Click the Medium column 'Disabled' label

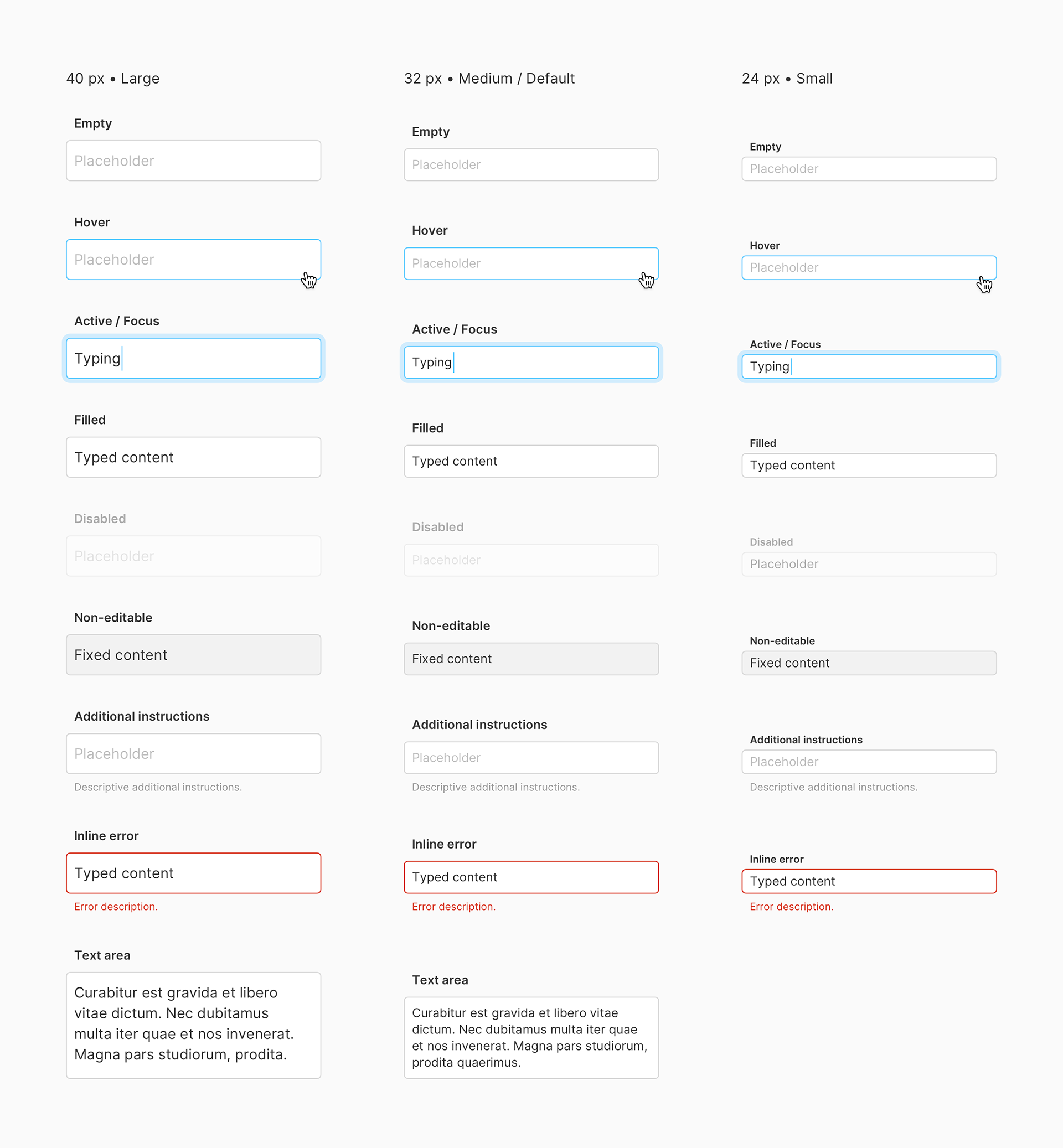438,527
